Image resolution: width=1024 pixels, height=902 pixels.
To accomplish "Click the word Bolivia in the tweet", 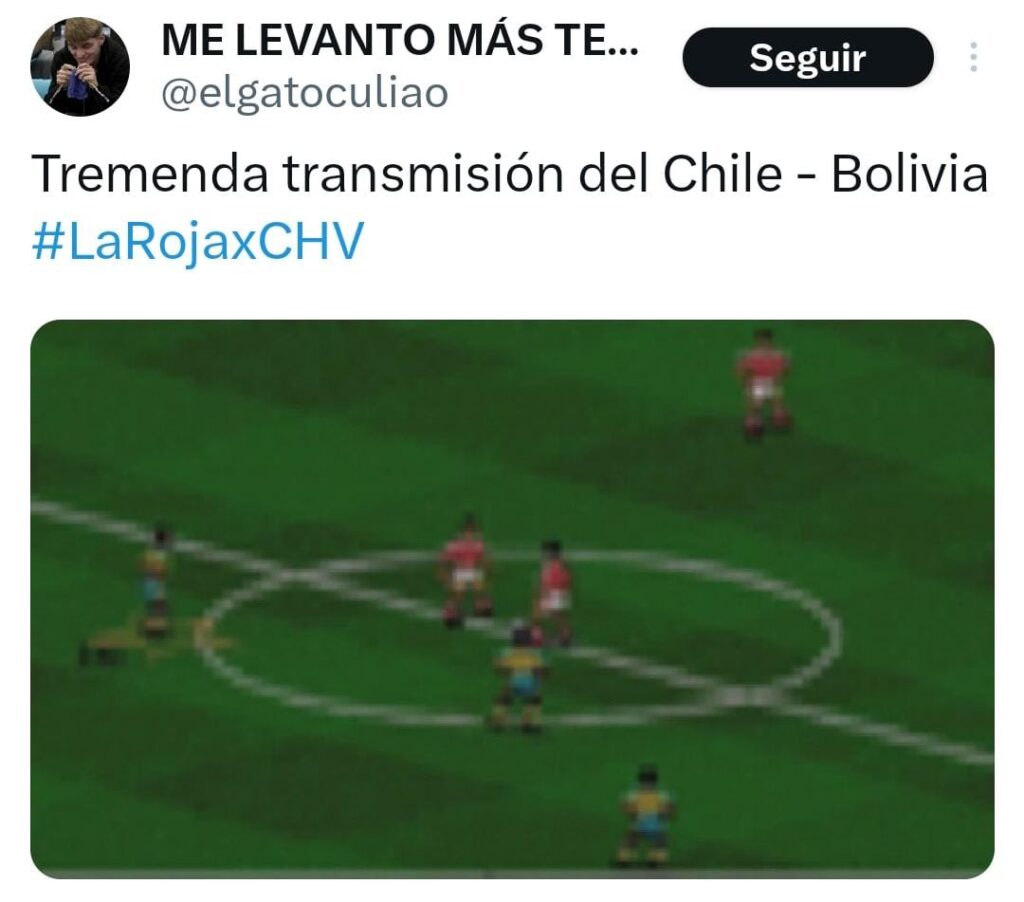I will click(x=909, y=174).
